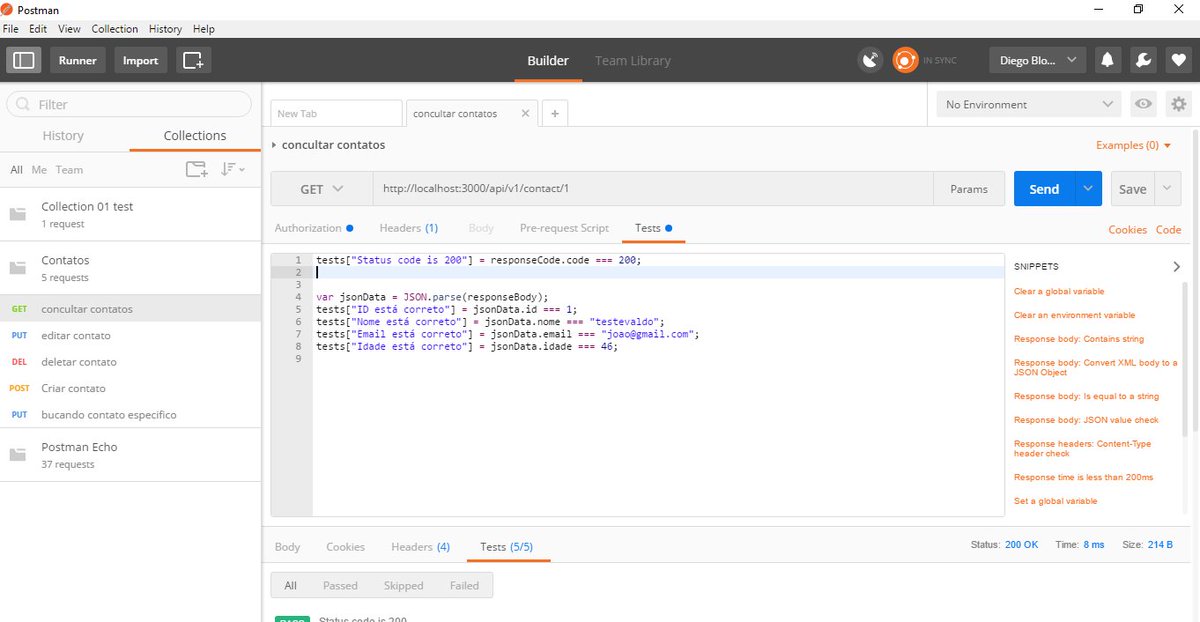Screen dimensions: 1200x622
Task: Show environment quick look eye icon
Action: pos(1143,104)
